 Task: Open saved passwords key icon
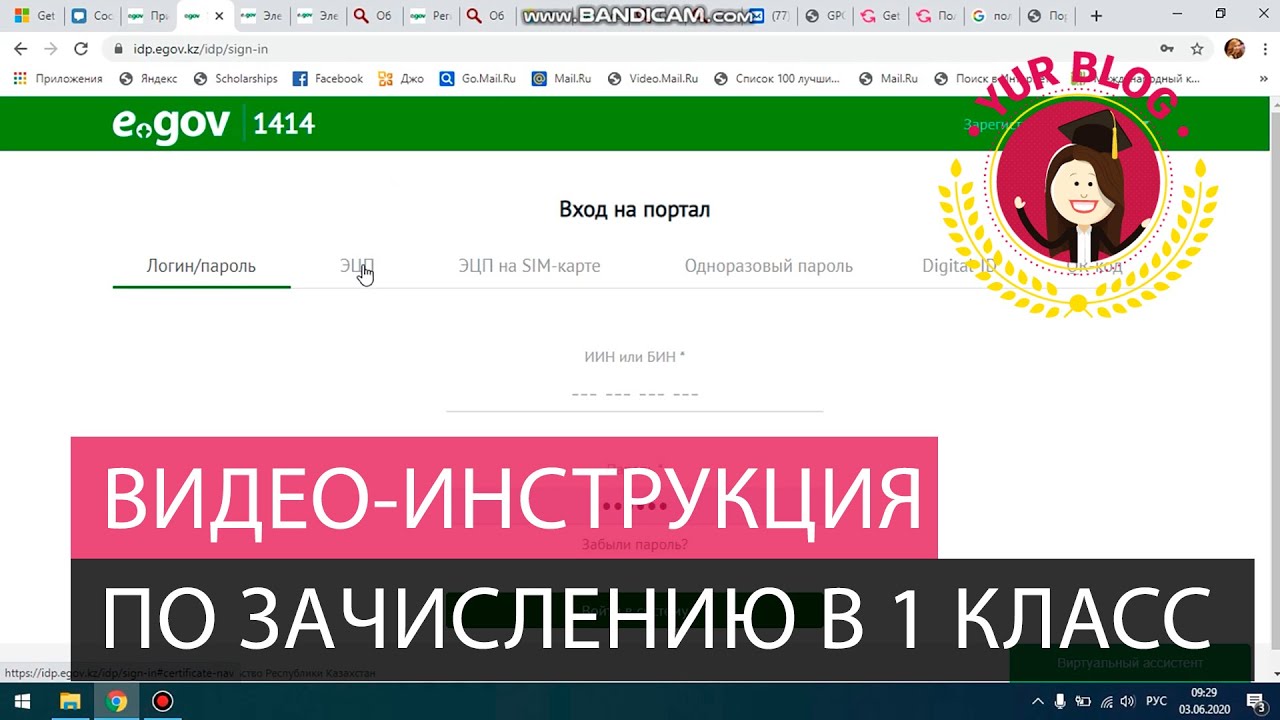[x=1166, y=48]
